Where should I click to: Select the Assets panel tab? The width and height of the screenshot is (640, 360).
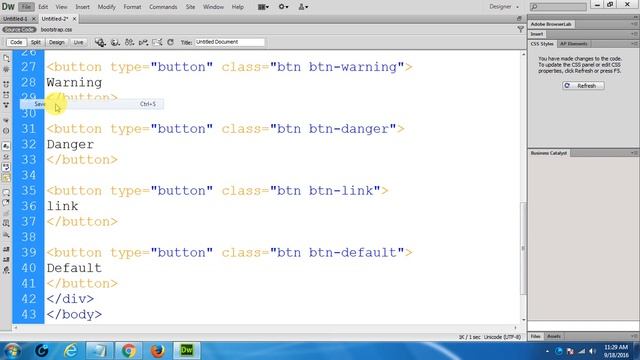pos(553,336)
